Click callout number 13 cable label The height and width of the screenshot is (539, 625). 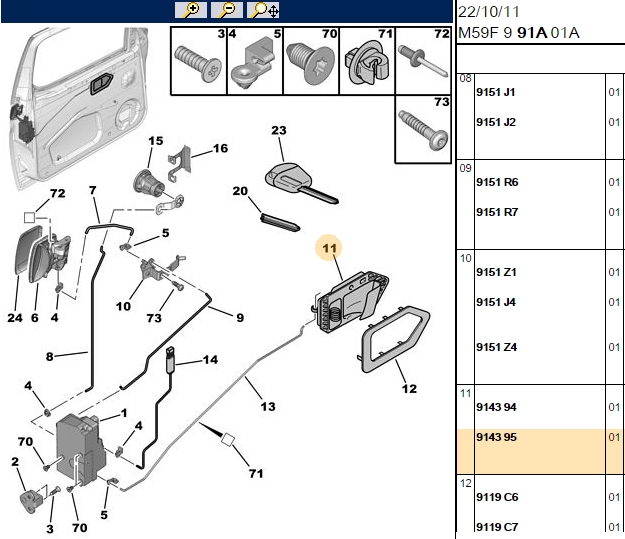(268, 407)
